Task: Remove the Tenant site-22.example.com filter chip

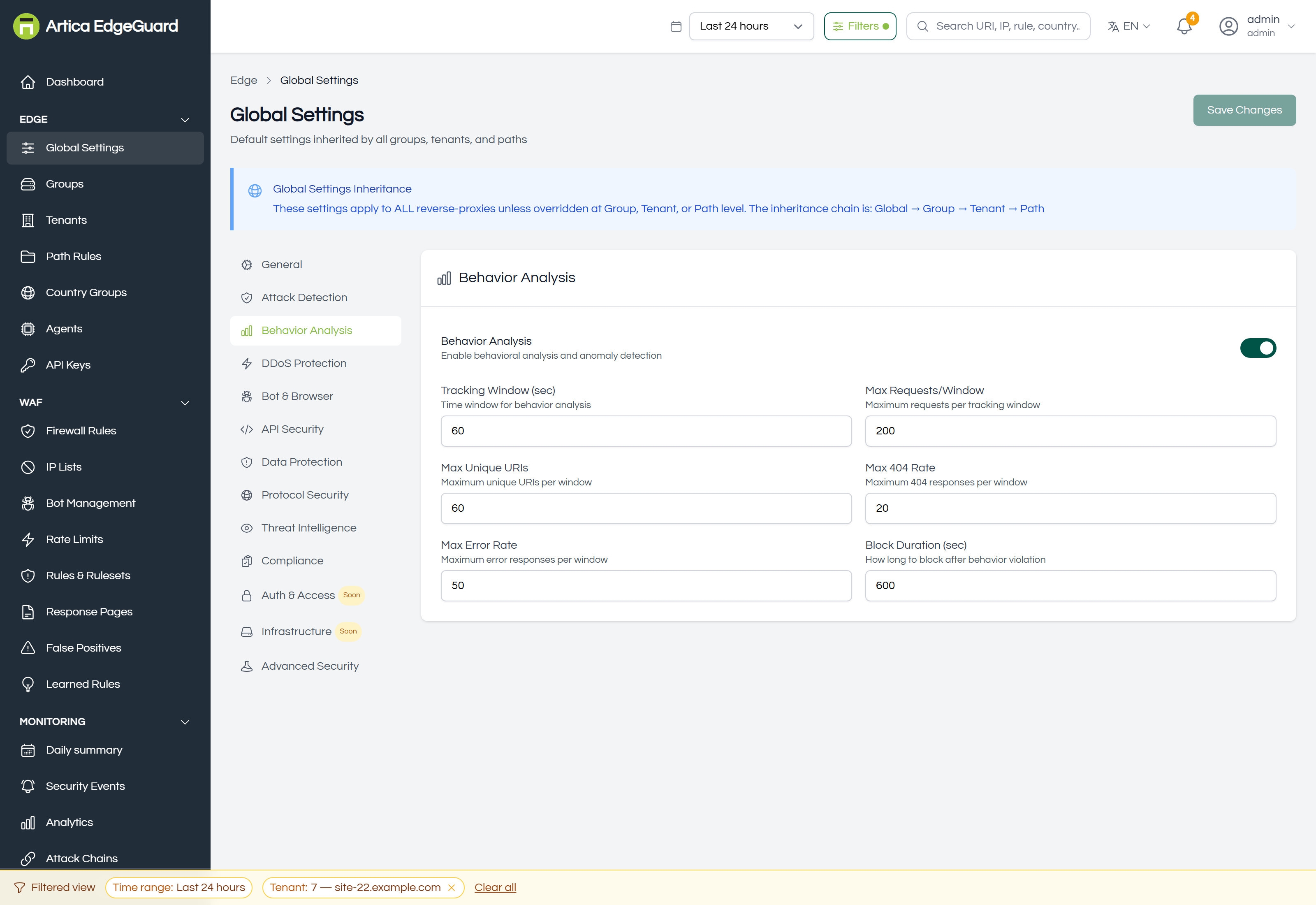Action: (451, 887)
